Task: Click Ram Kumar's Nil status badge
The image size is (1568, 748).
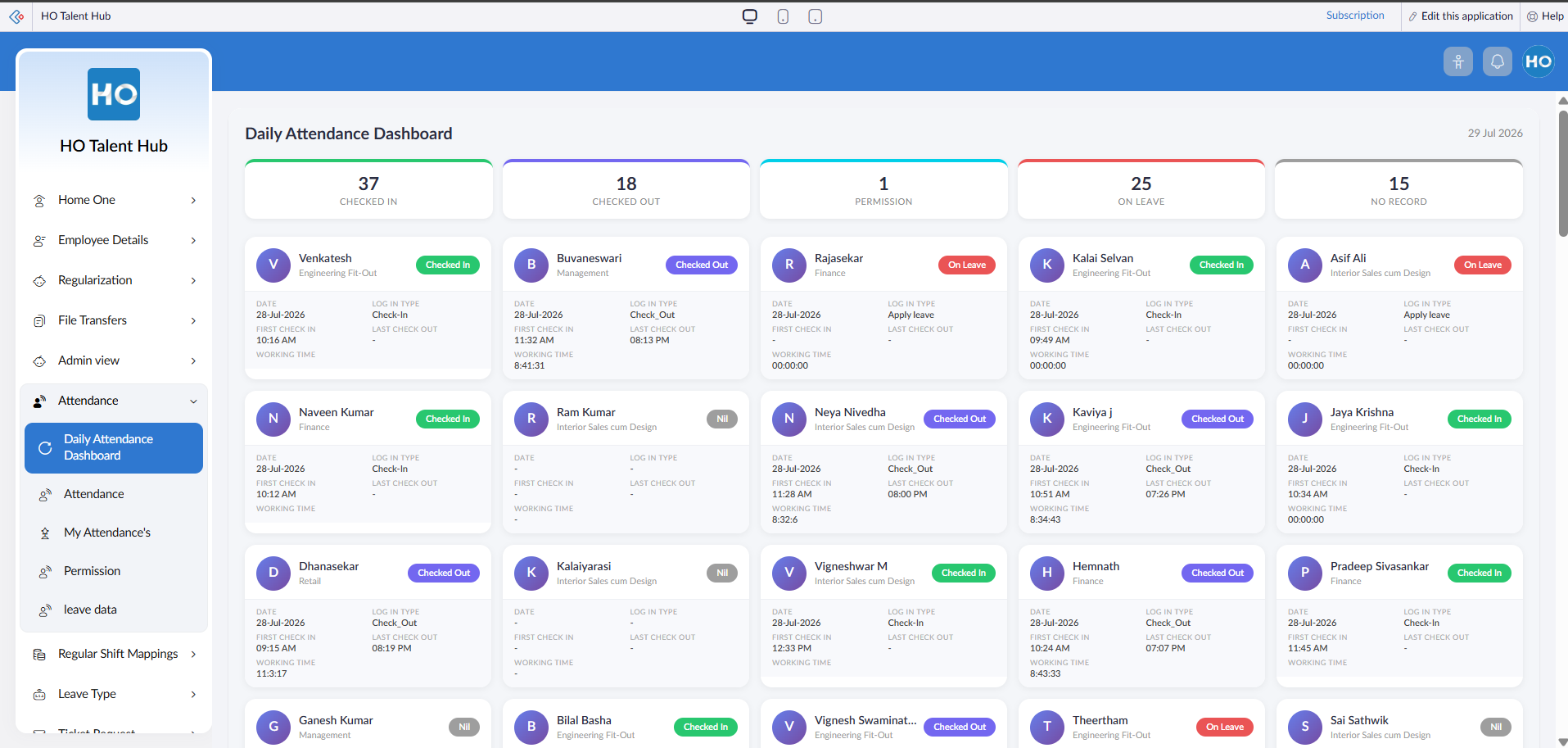Action: tap(722, 419)
